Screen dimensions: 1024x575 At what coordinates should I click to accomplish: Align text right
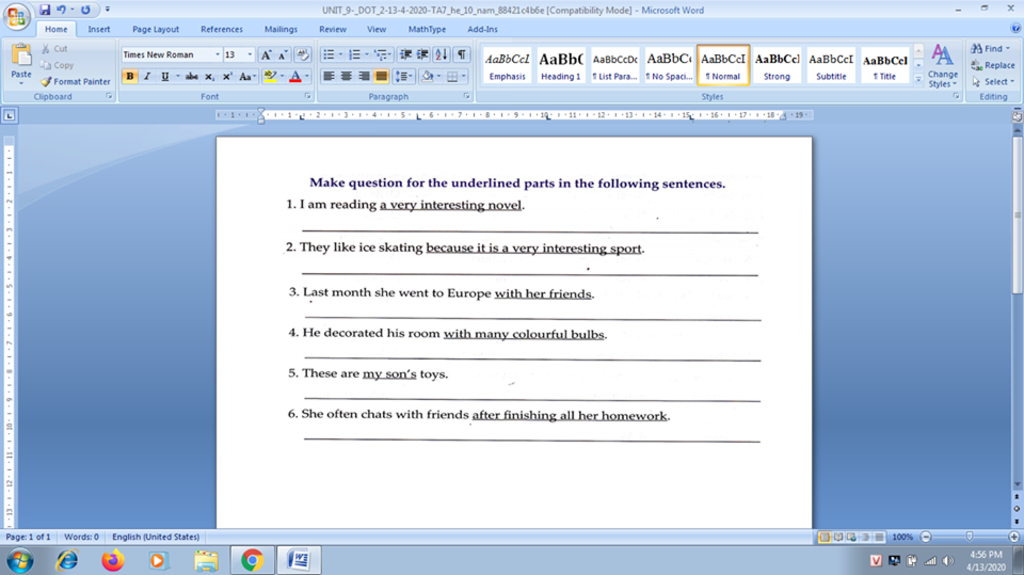364,76
